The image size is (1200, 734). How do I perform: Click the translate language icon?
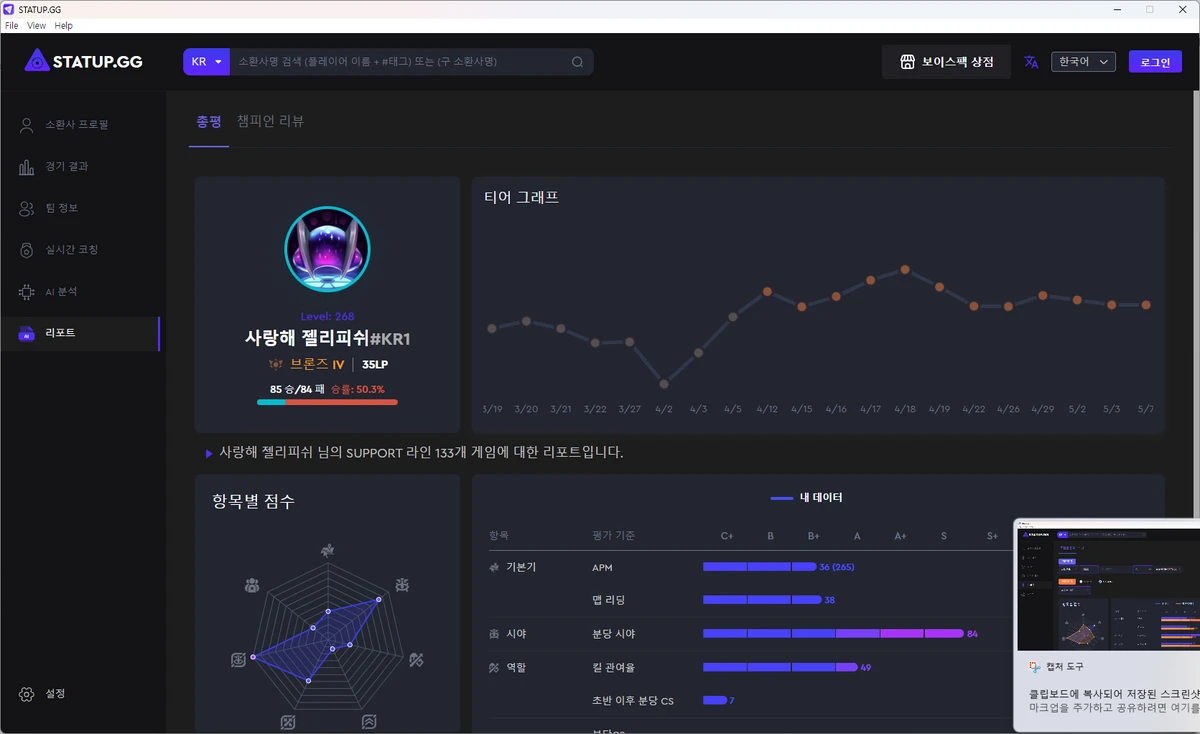(x=1031, y=62)
